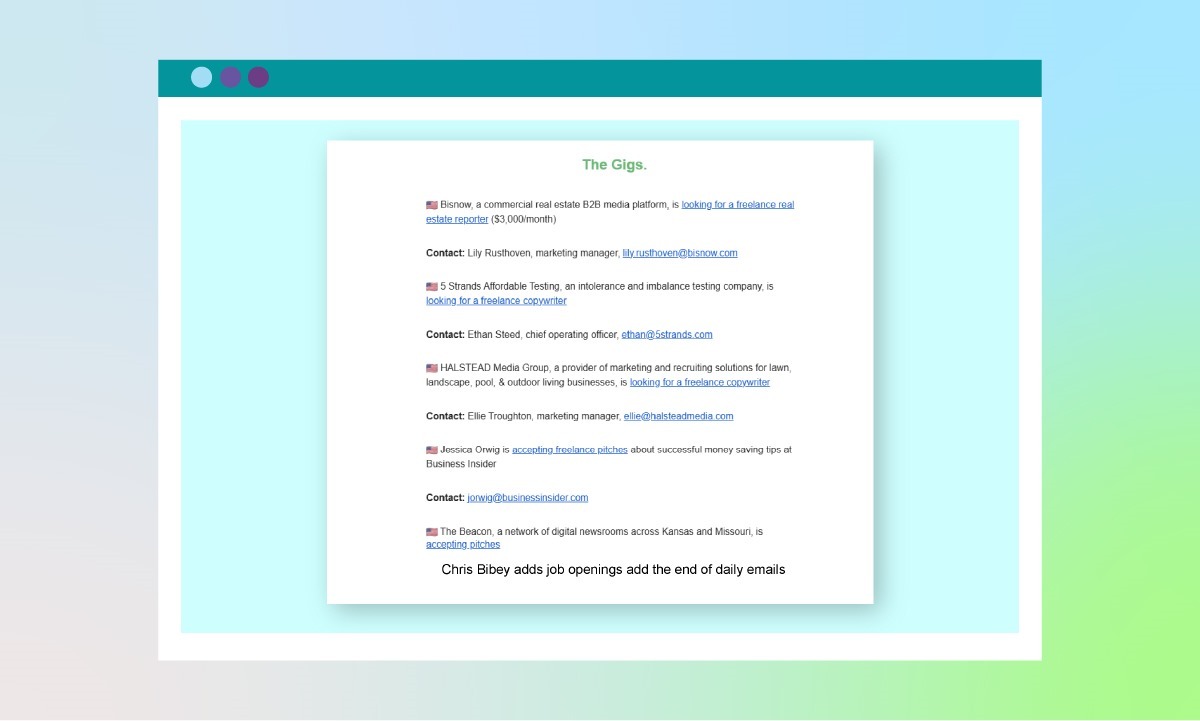The width and height of the screenshot is (1200, 721).
Task: Open HALSTEAD freelance copywriter link
Action: 700,383
